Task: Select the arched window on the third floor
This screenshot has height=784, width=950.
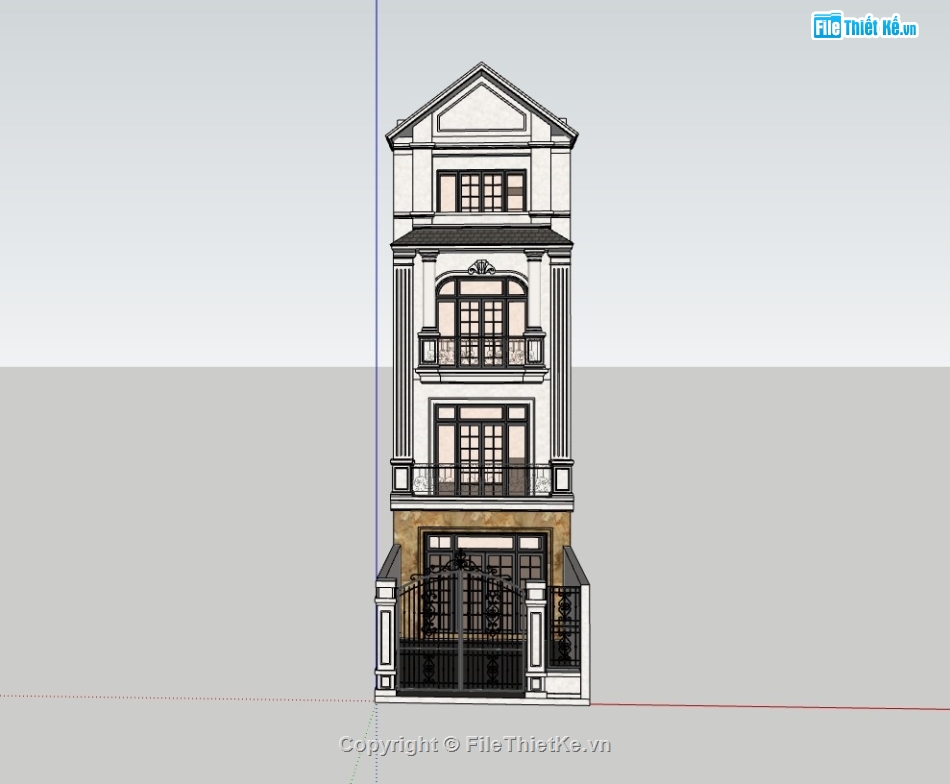Action: click(x=482, y=321)
